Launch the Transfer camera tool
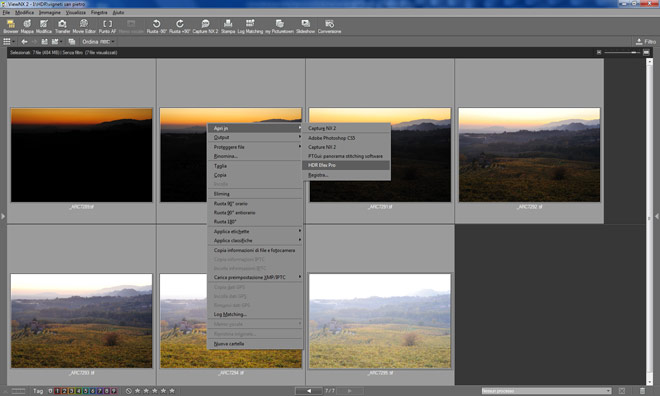The height and width of the screenshot is (396, 660). (62, 26)
